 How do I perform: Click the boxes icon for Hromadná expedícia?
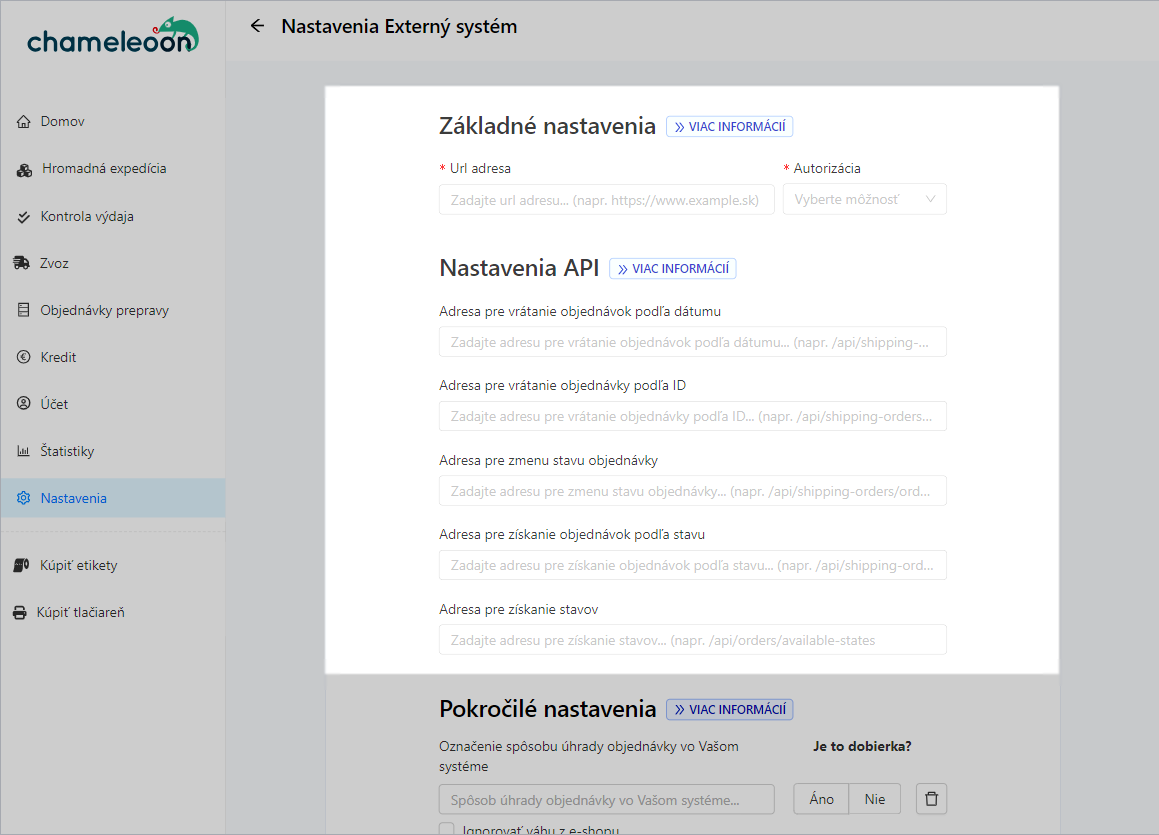25,170
